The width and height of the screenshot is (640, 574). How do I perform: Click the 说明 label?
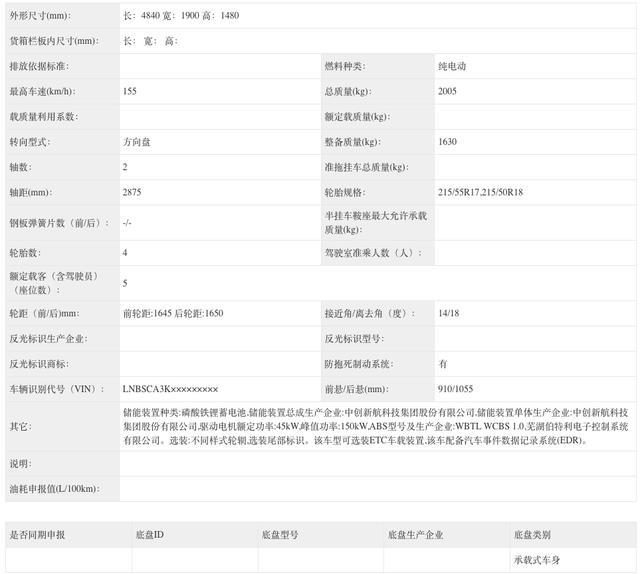click(x=20, y=464)
